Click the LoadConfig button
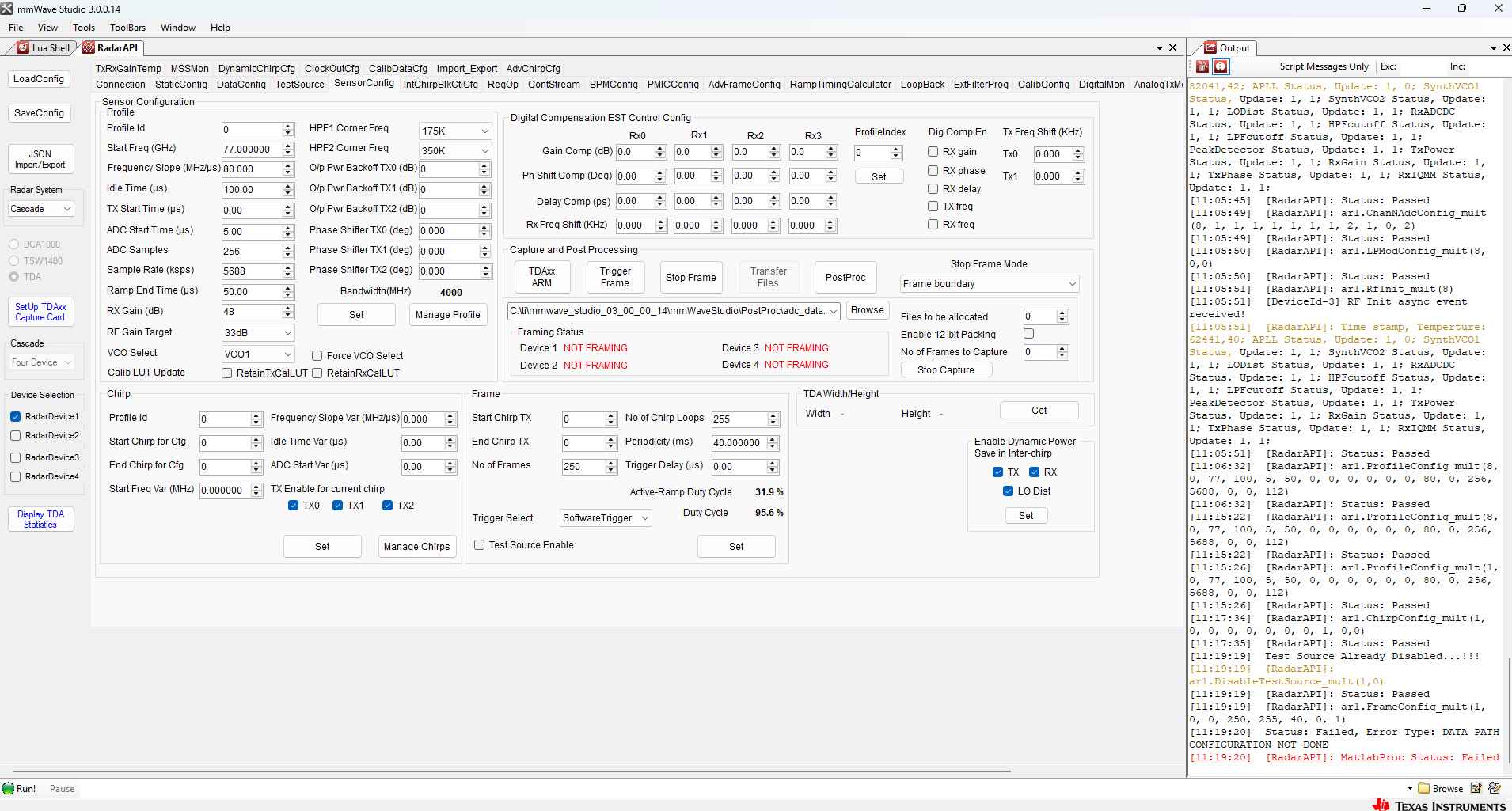Screen dimensions: 1512x811 point(39,79)
